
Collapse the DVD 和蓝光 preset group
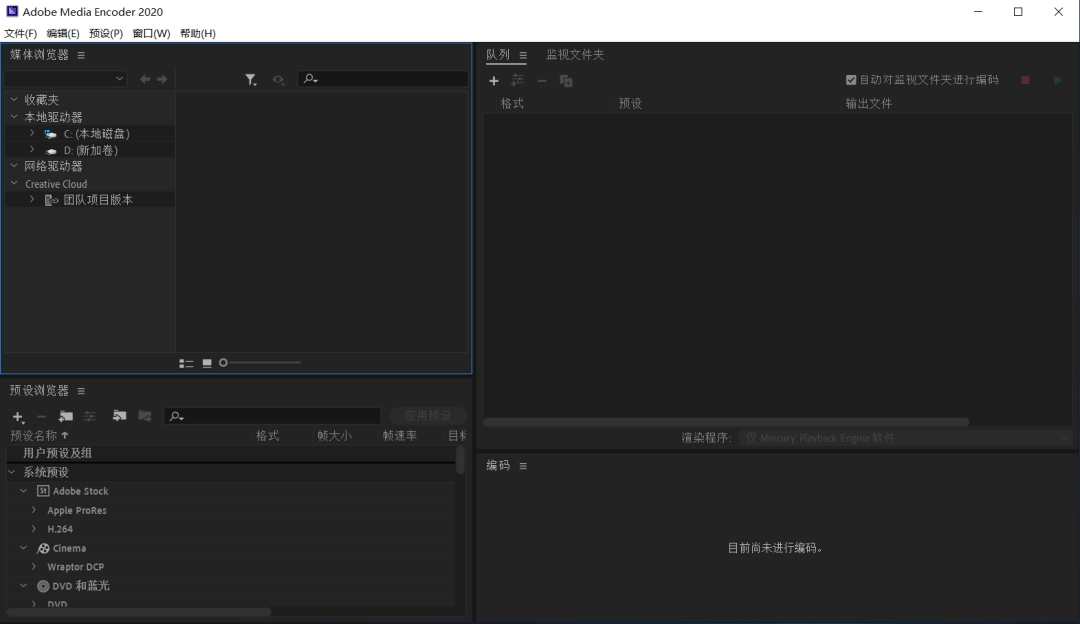23,585
